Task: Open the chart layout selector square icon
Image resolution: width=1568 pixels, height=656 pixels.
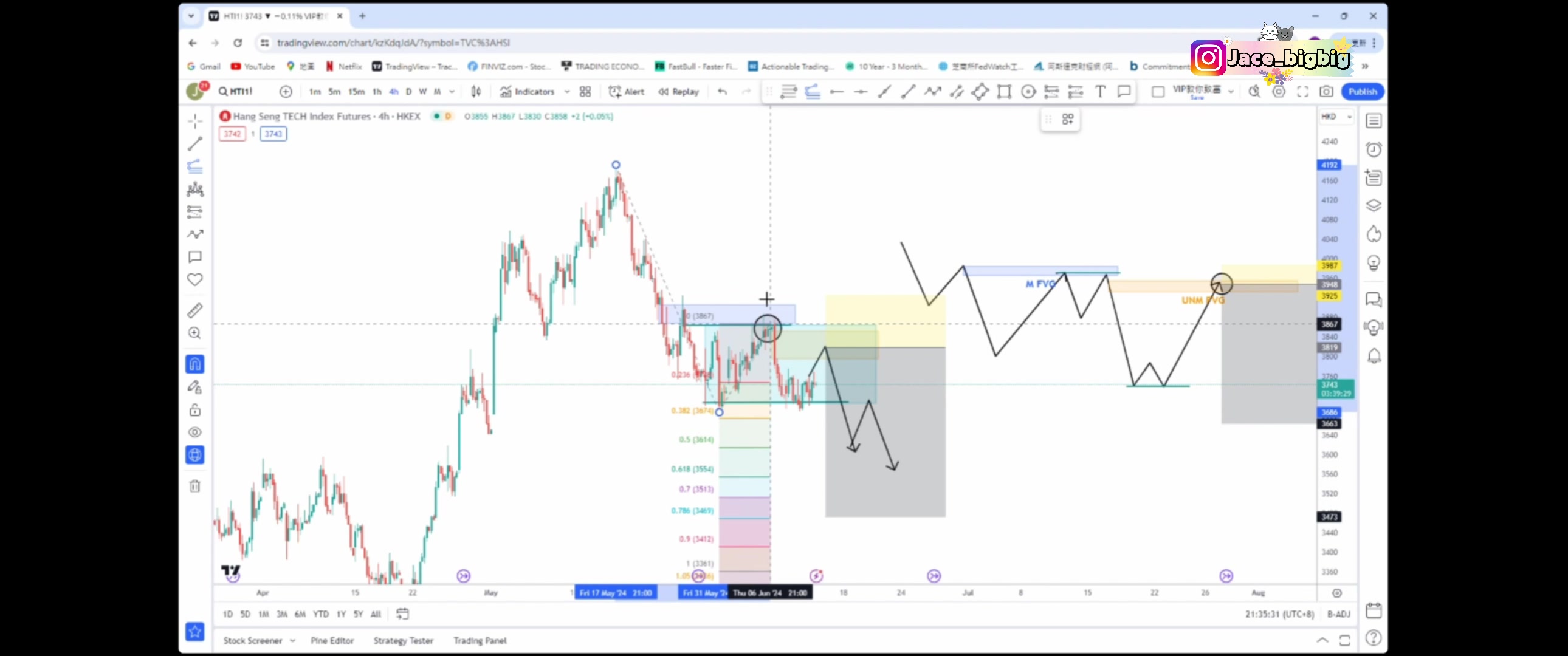Action: [x=1158, y=91]
